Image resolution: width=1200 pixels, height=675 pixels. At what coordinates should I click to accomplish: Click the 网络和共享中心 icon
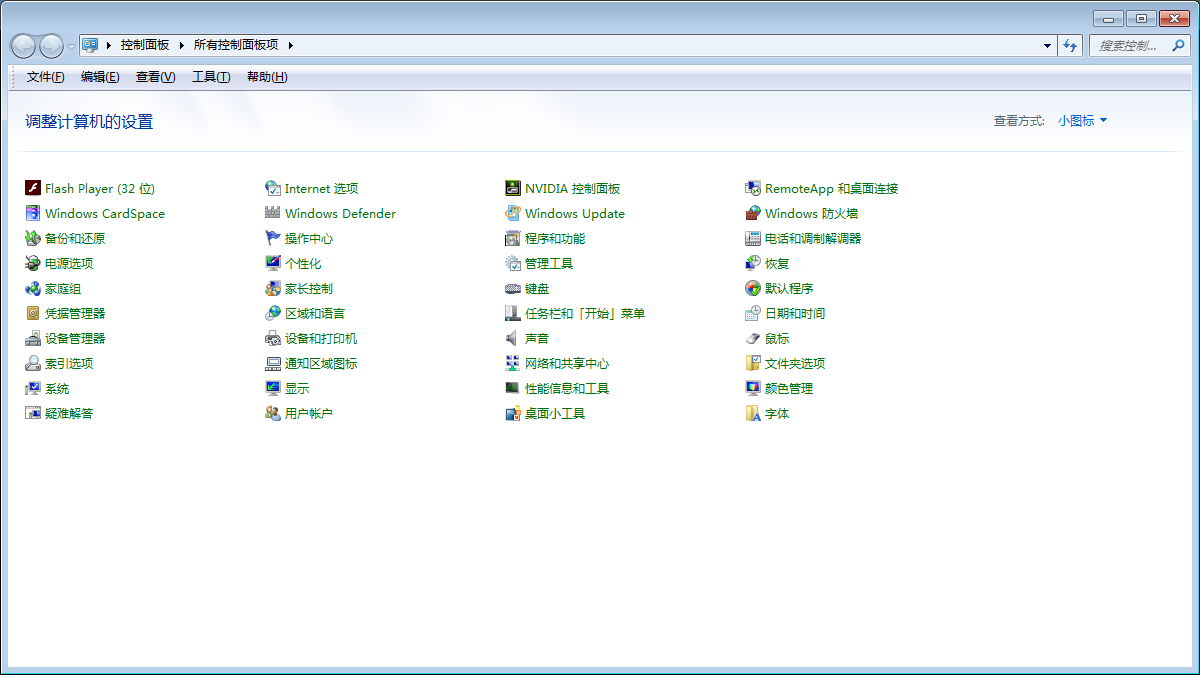513,363
